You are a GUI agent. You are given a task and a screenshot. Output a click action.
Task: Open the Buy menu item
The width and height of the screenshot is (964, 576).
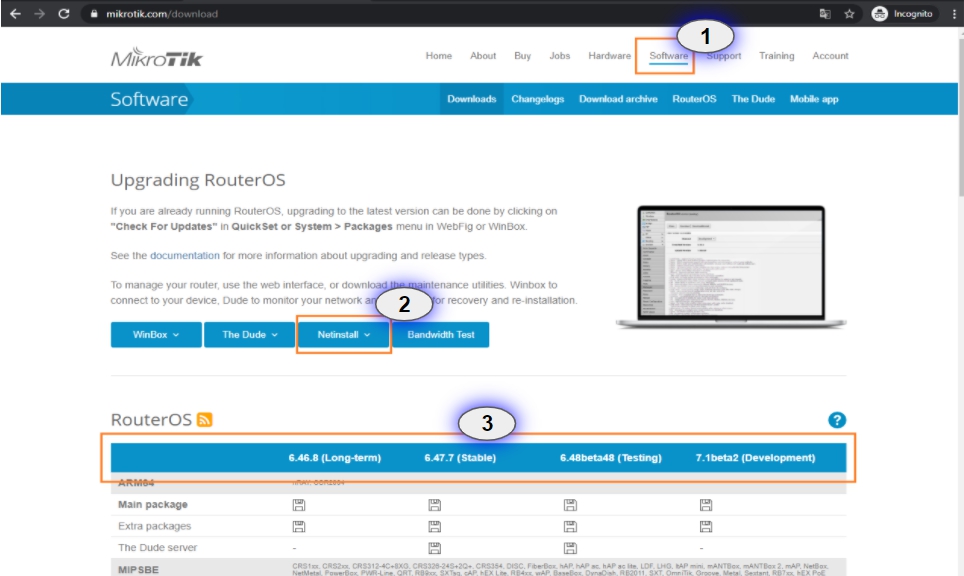pos(523,55)
